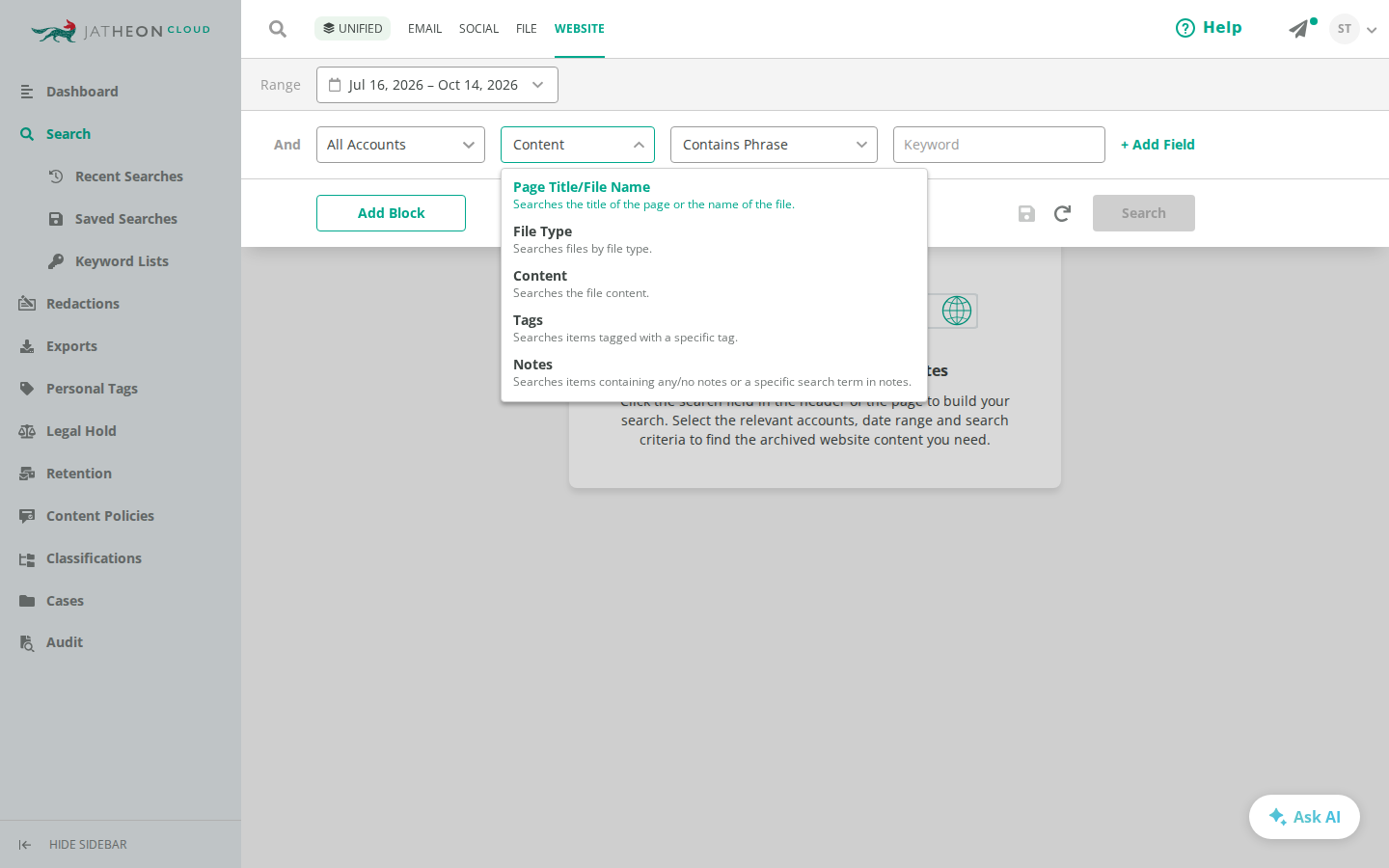Go to Retention section
The width and height of the screenshot is (1389, 868).
pos(79,474)
